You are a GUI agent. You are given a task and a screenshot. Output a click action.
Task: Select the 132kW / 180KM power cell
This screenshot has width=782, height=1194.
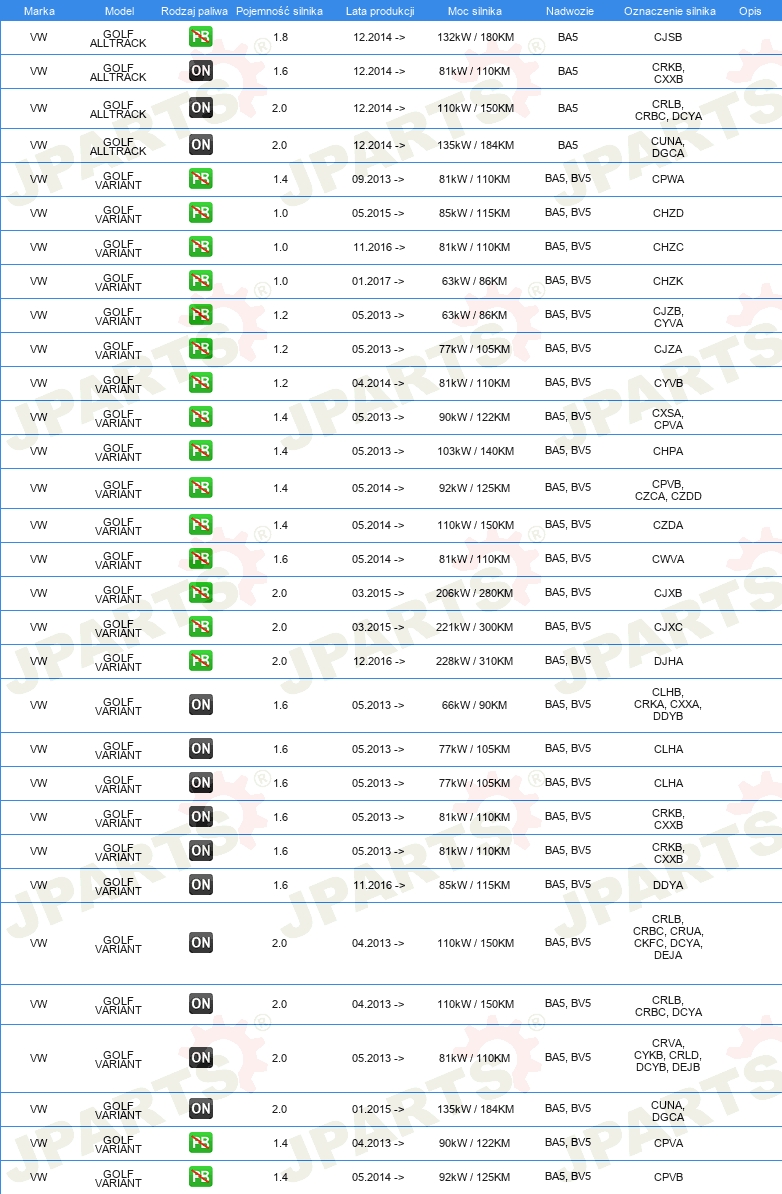pos(475,37)
